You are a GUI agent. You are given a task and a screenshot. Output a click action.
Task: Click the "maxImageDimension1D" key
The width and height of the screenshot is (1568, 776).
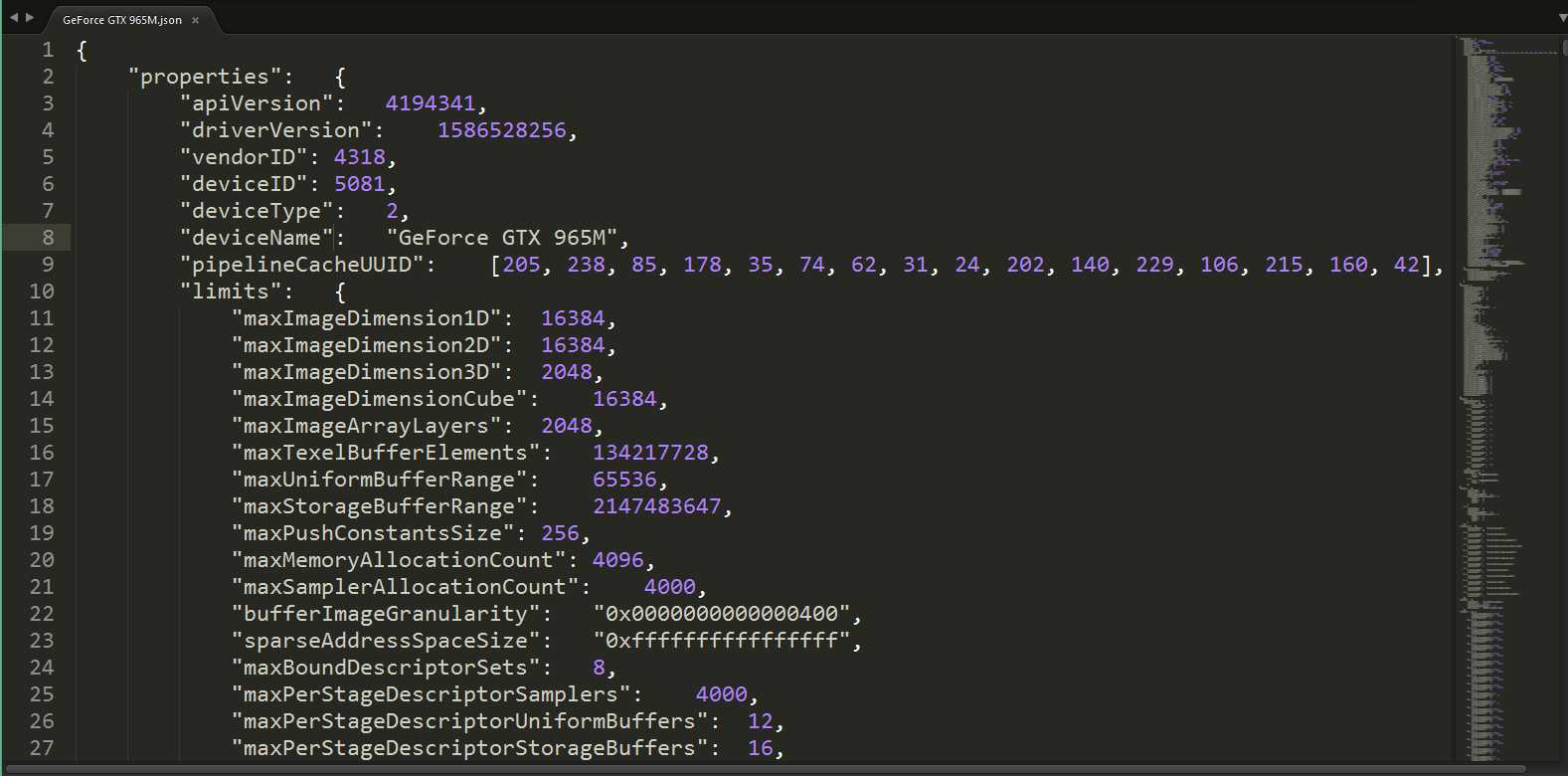point(366,318)
